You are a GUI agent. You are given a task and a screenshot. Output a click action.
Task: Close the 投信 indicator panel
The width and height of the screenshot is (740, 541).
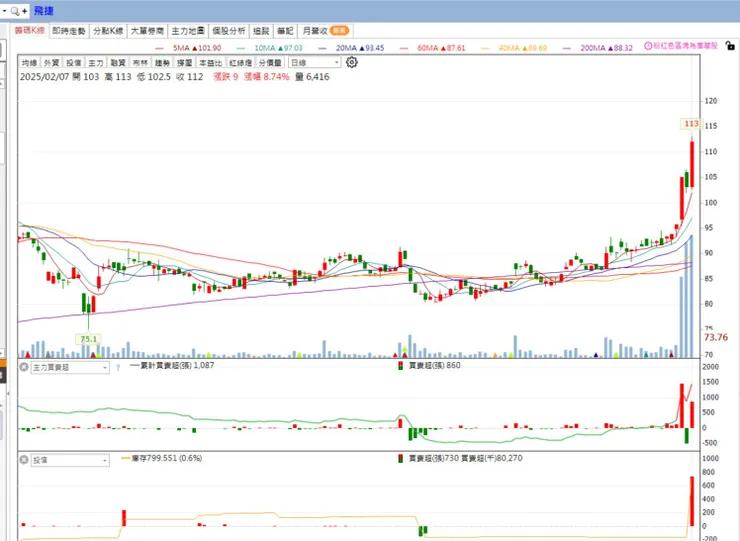tap(24, 459)
